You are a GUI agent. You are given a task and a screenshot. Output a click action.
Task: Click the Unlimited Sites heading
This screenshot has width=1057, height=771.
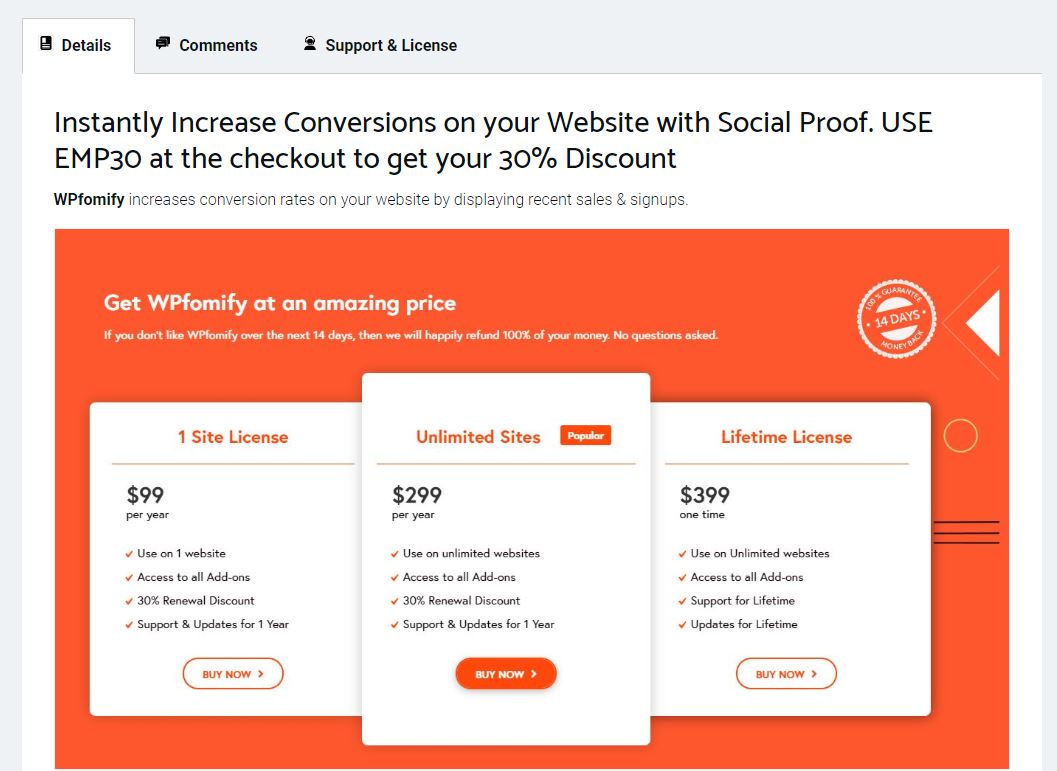478,437
